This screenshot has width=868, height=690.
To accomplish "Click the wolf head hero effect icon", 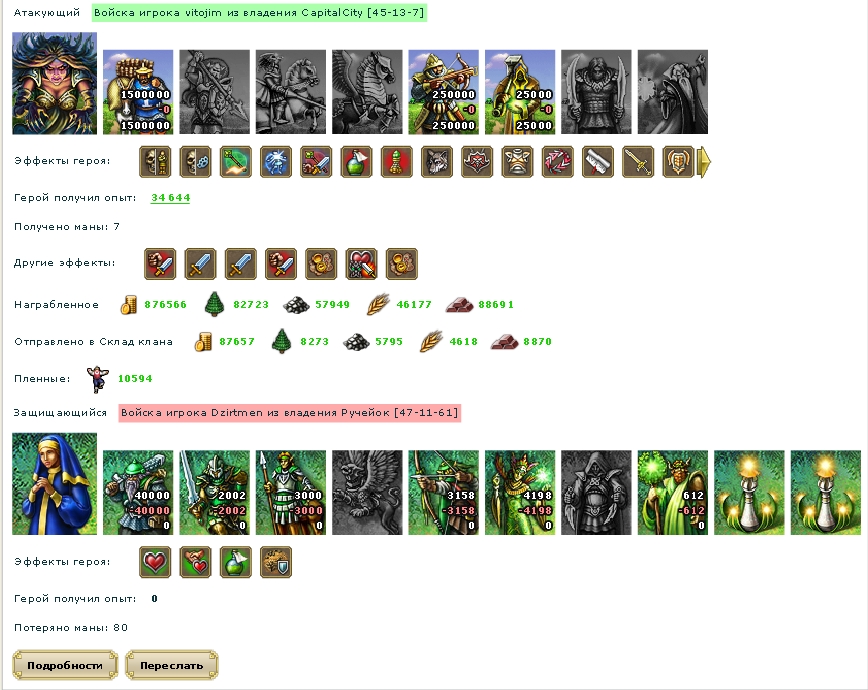I will 437,162.
